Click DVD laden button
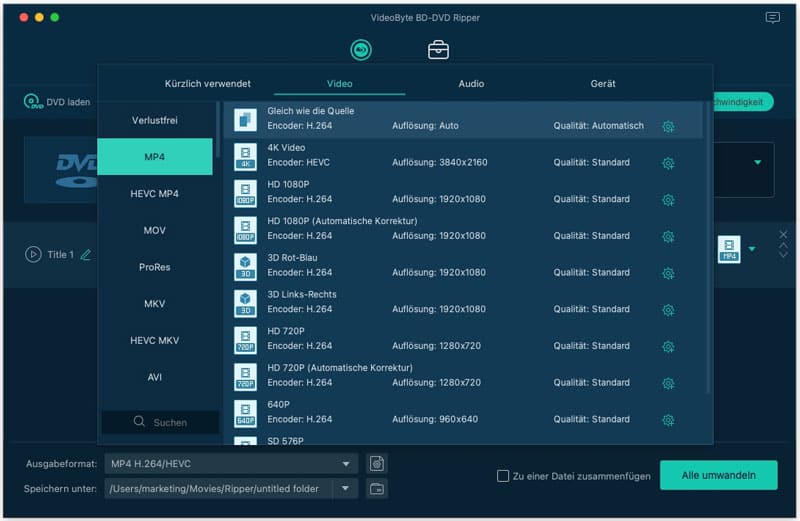The height and width of the screenshot is (521, 800). point(58,102)
